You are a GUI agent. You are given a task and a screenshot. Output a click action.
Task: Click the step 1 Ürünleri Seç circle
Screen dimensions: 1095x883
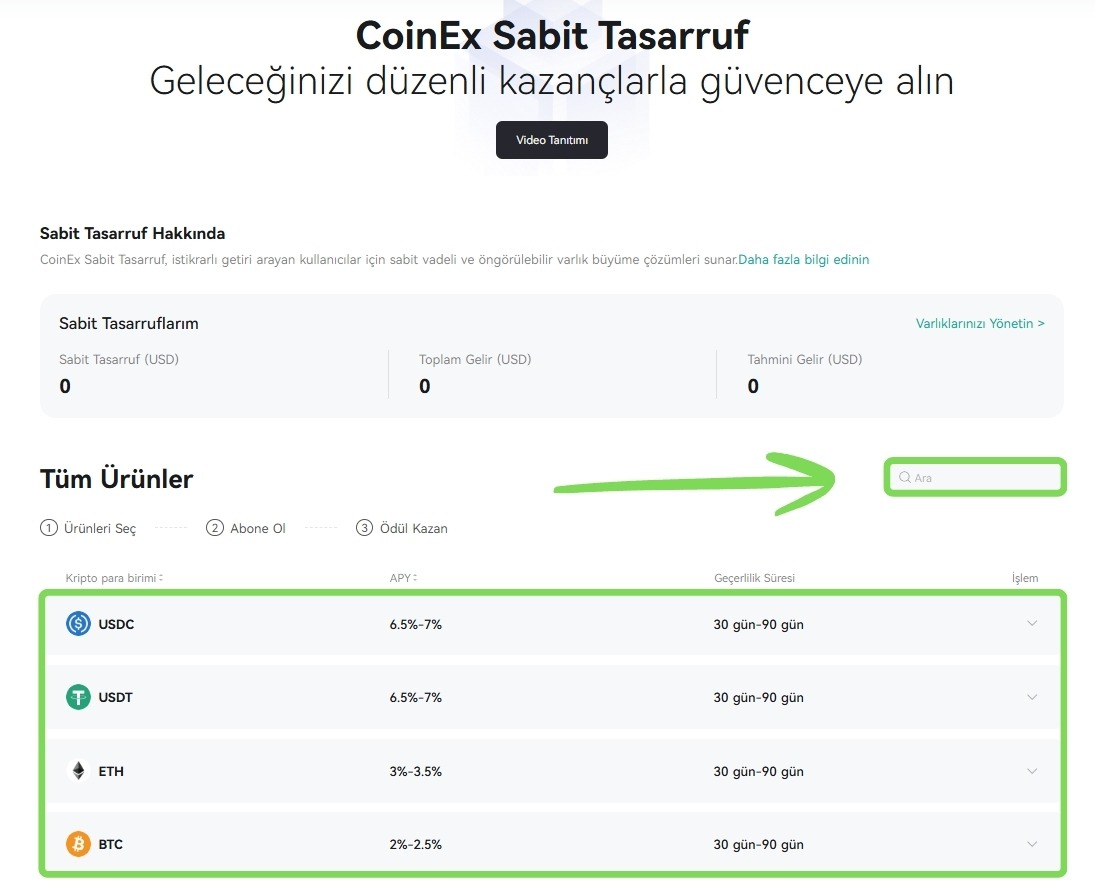(x=48, y=528)
